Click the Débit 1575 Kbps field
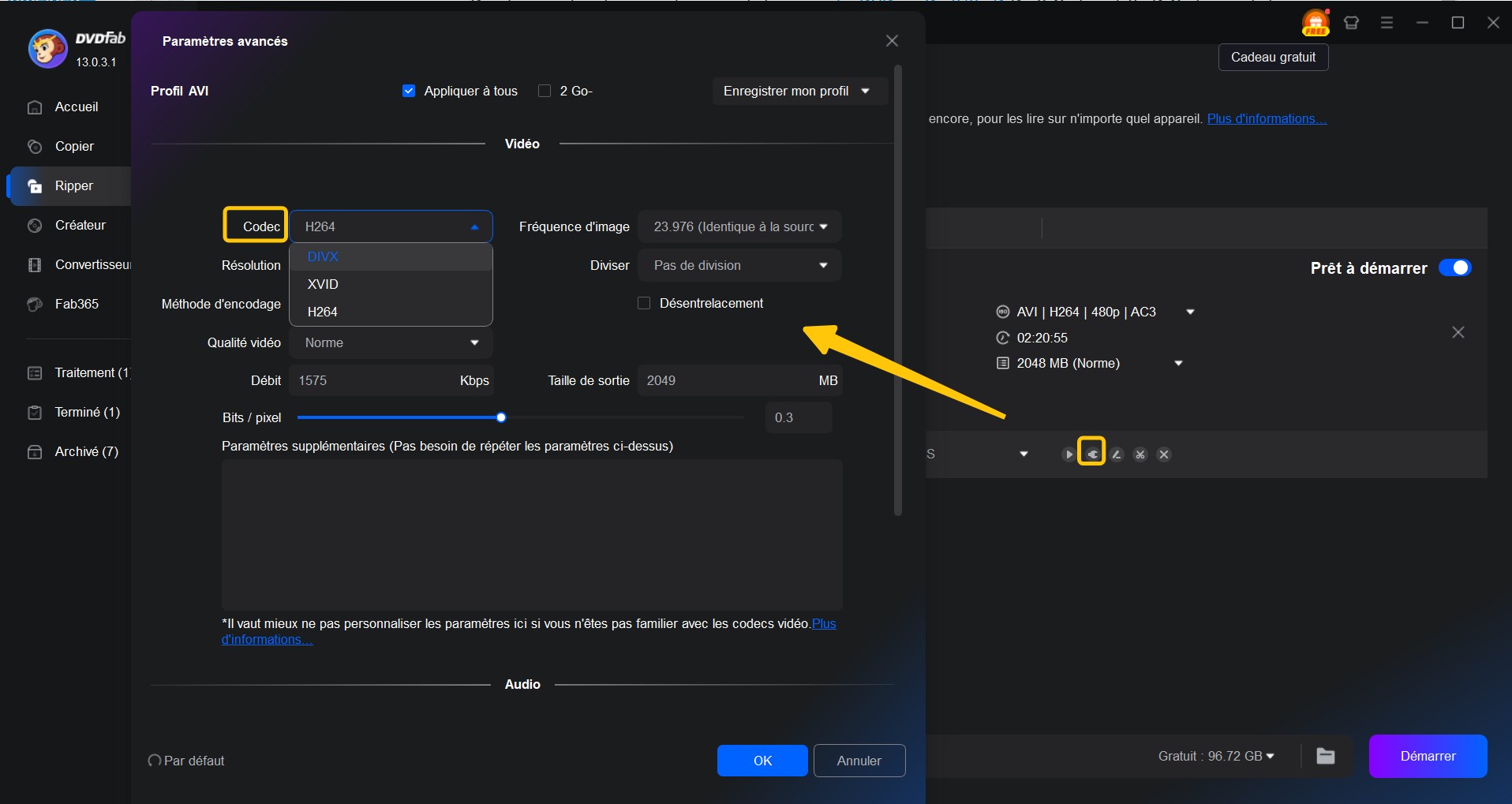This screenshot has width=1512, height=804. (391, 380)
